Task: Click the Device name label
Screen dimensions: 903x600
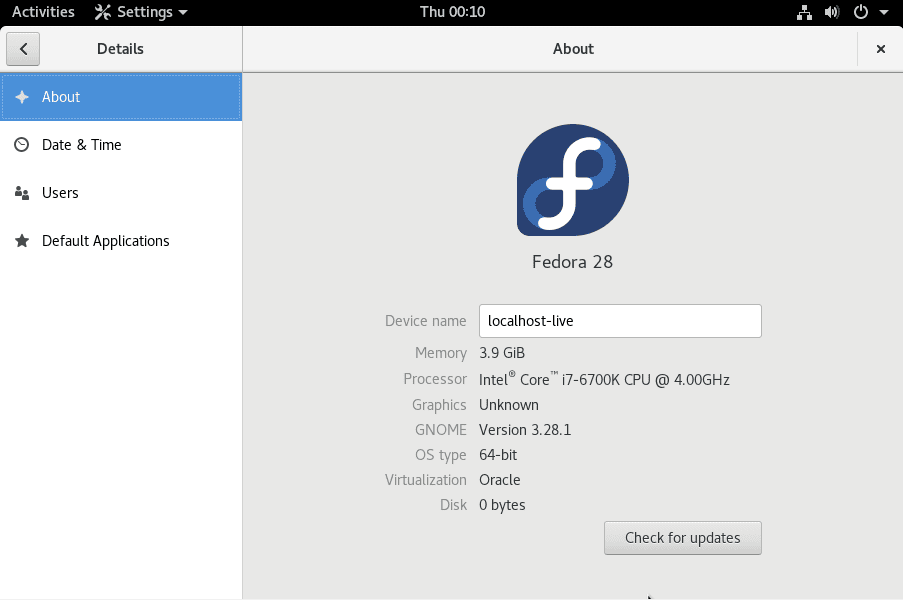Action: pos(426,321)
